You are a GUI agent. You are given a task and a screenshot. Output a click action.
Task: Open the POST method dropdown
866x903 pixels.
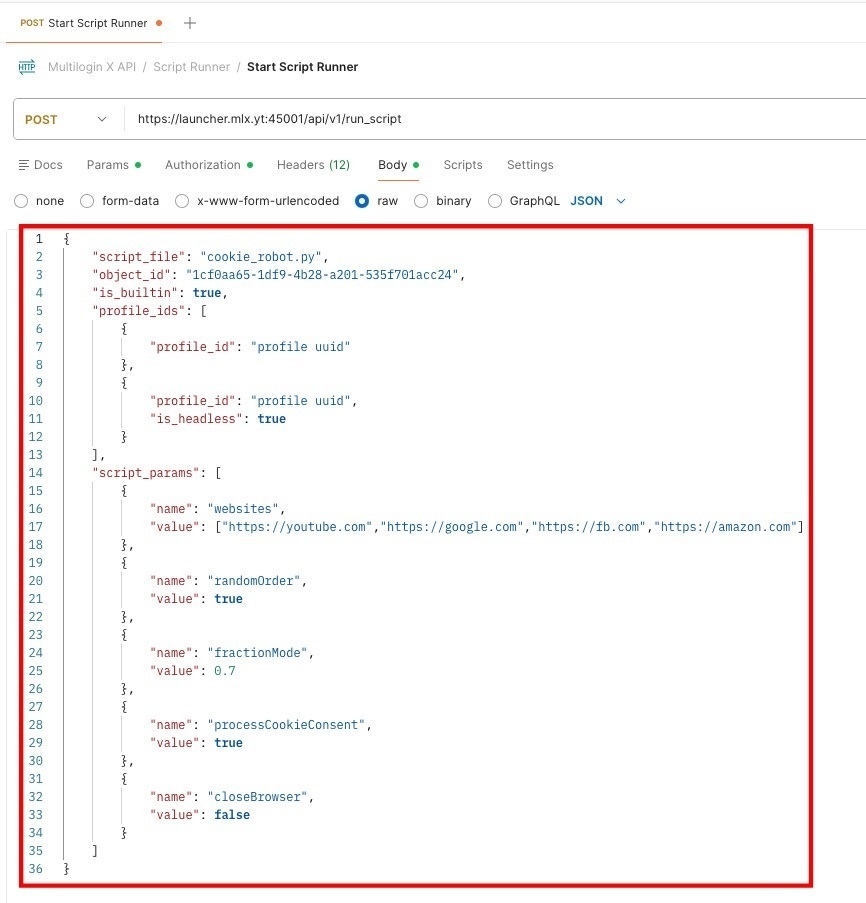[66, 119]
